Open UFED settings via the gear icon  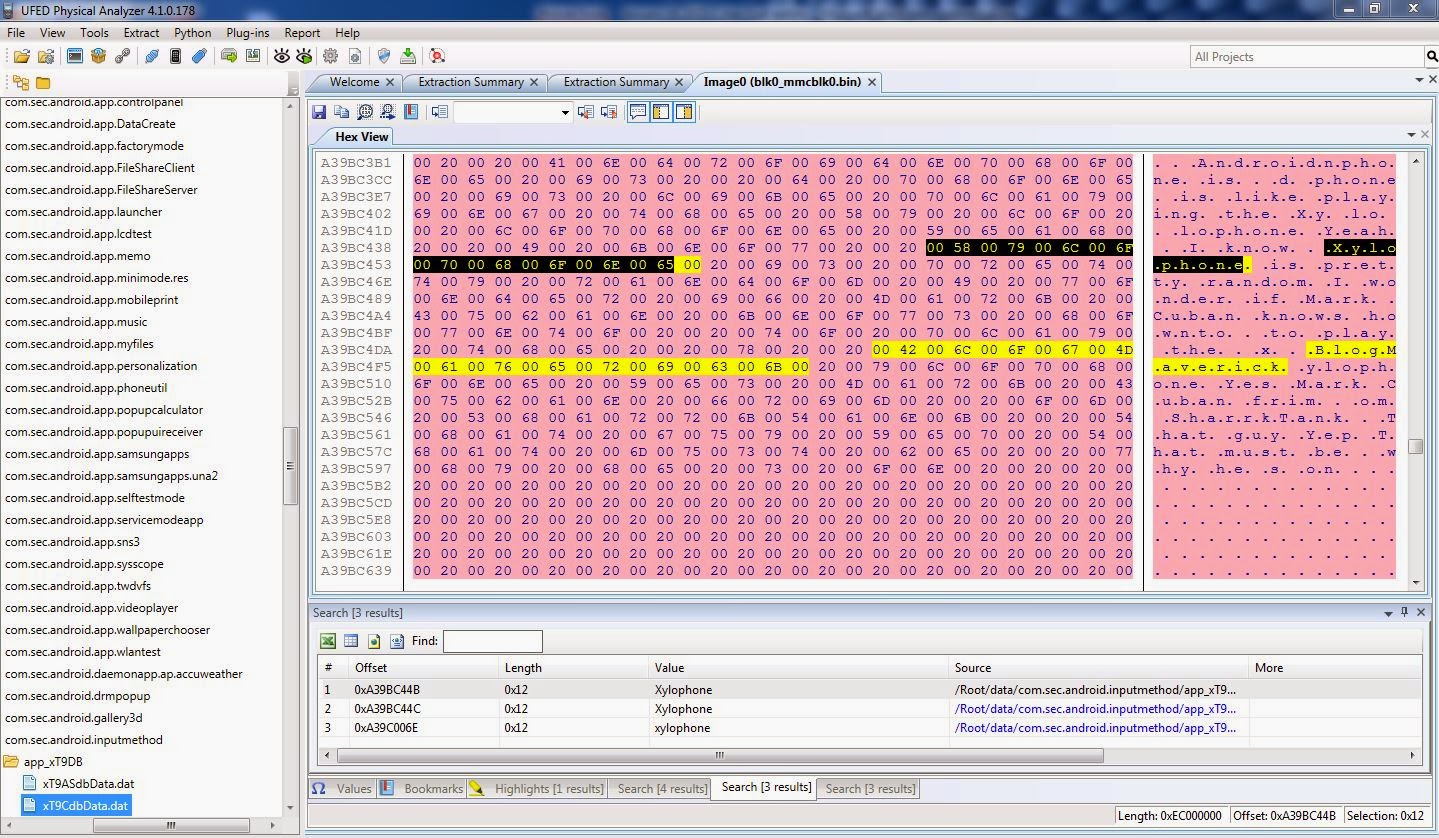[x=330, y=55]
